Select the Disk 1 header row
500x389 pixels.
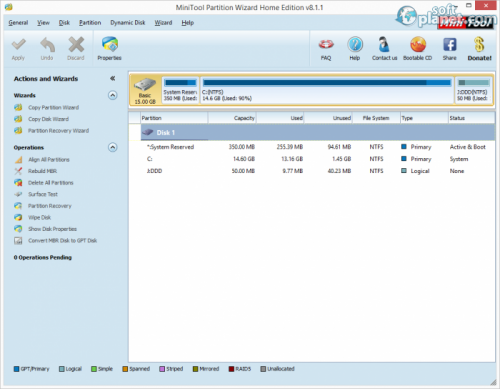tap(318, 133)
